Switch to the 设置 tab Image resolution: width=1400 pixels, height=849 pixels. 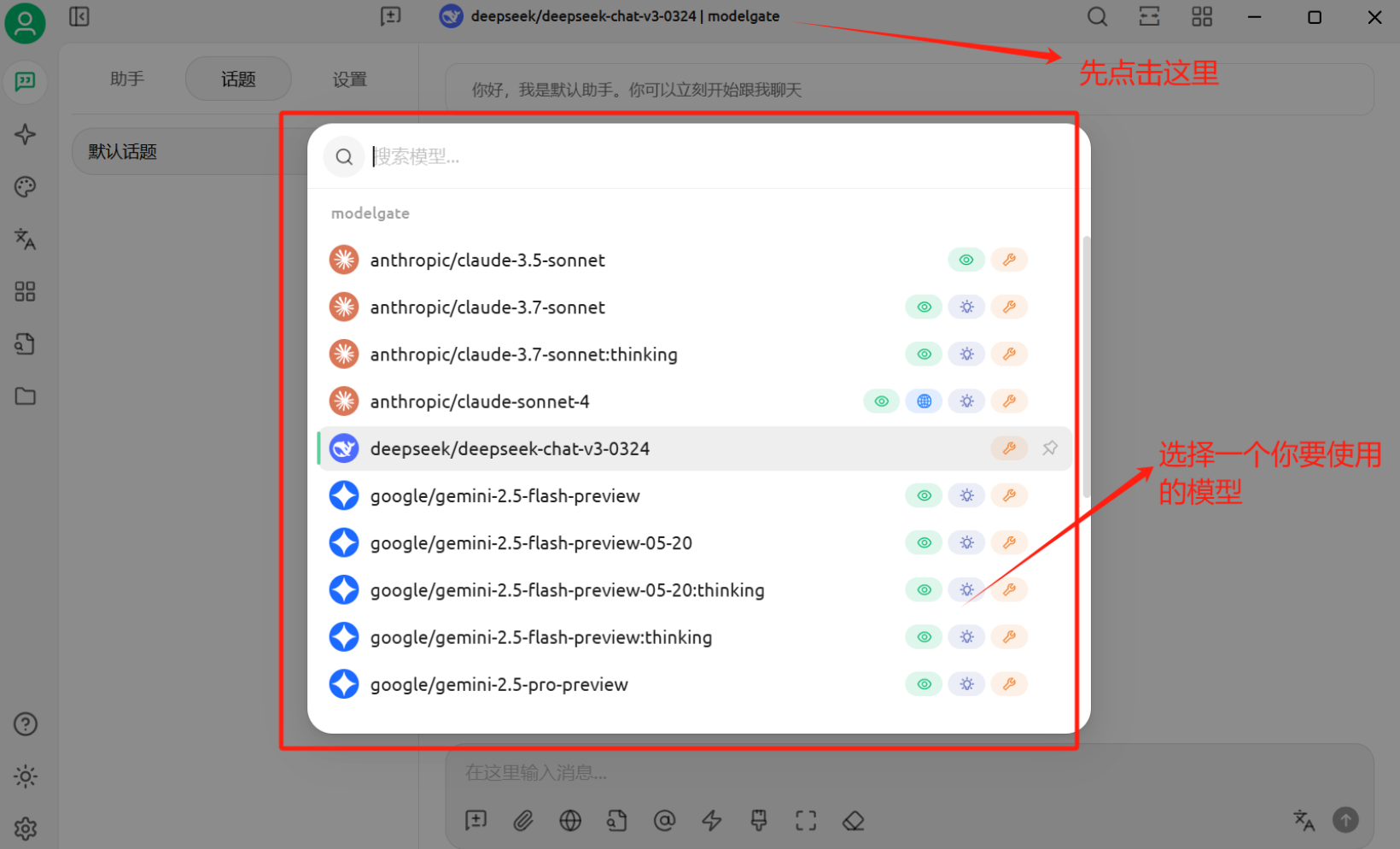(x=349, y=79)
